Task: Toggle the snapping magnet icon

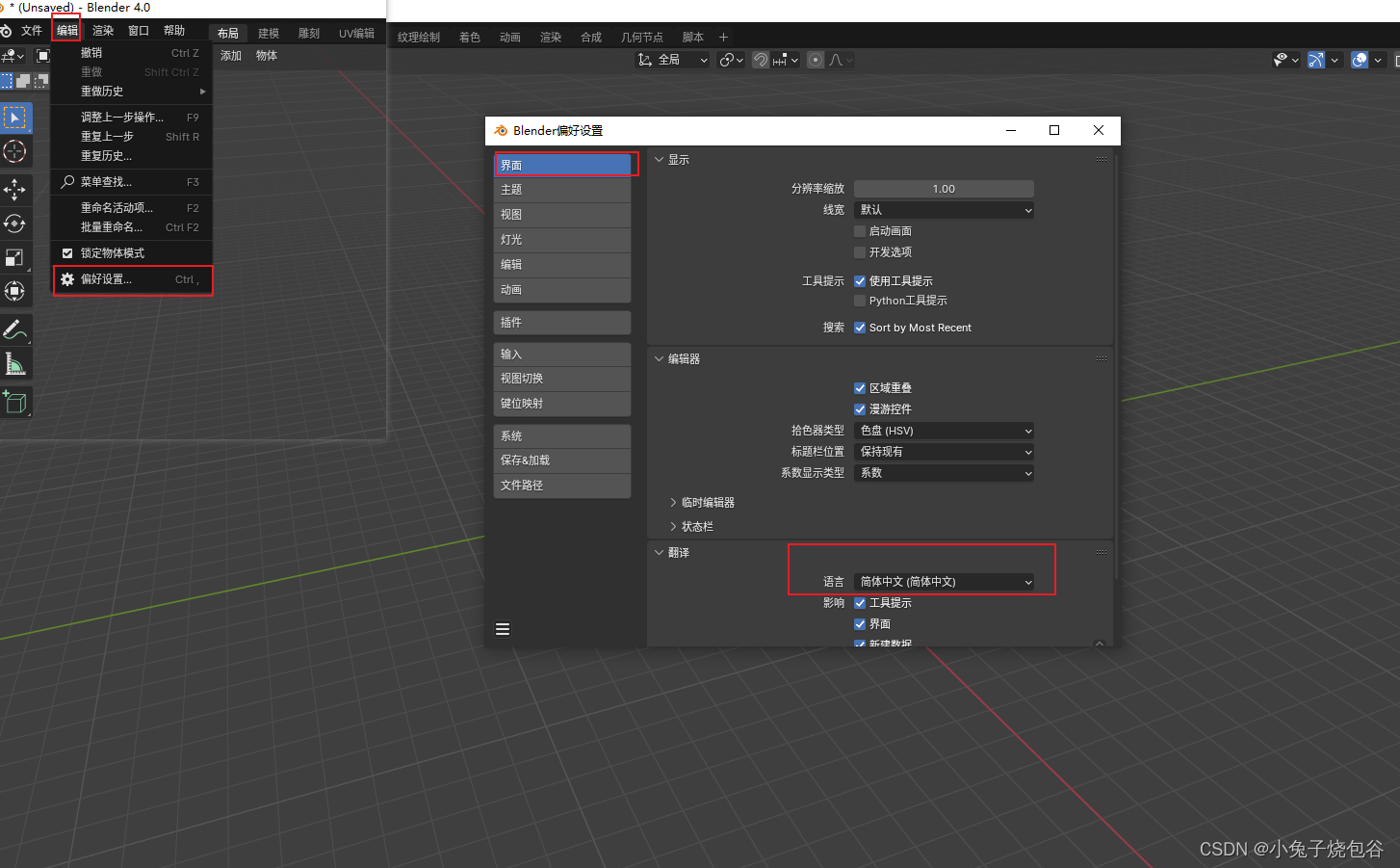Action: 761,60
